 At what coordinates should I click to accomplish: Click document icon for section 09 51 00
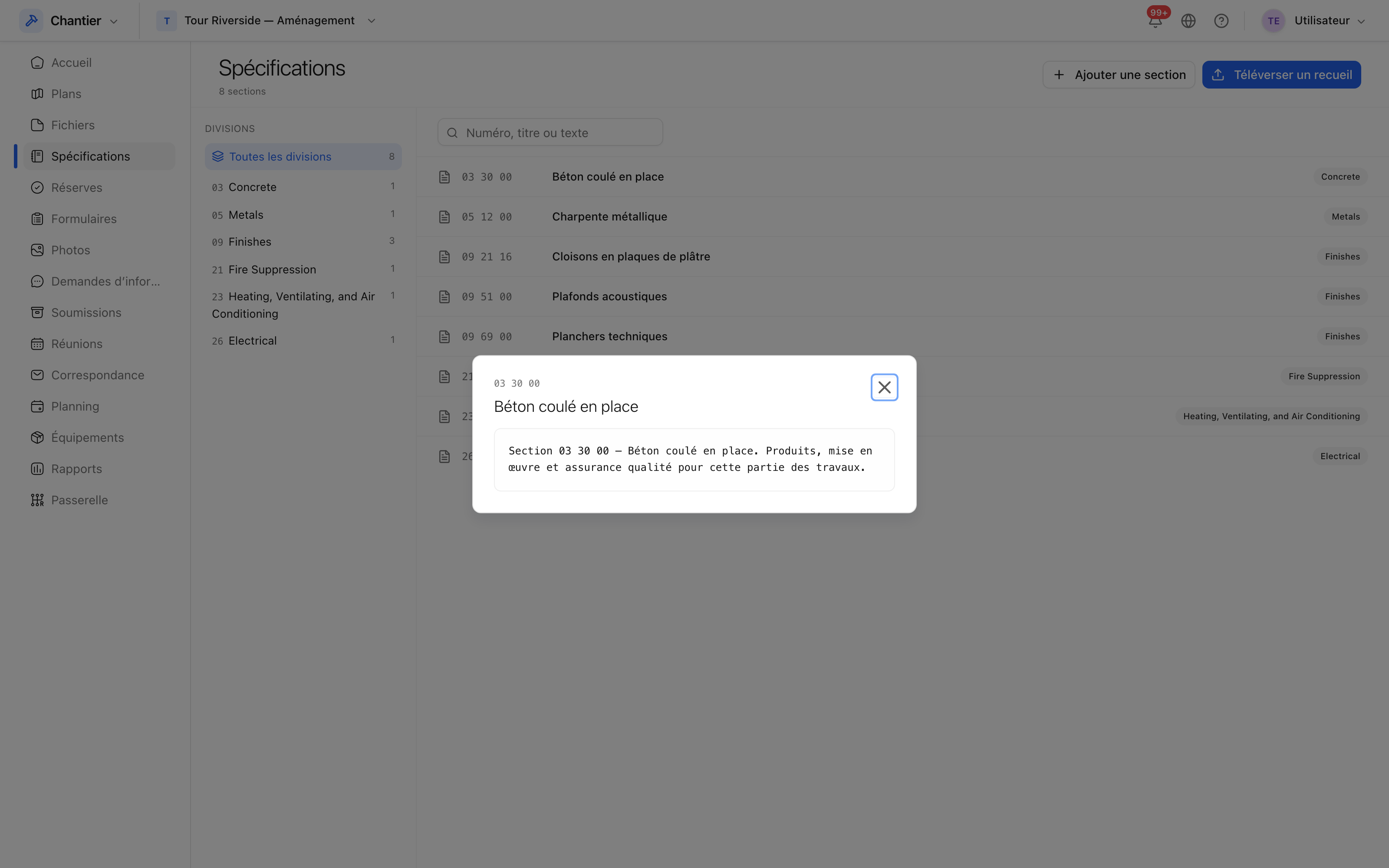(444, 296)
